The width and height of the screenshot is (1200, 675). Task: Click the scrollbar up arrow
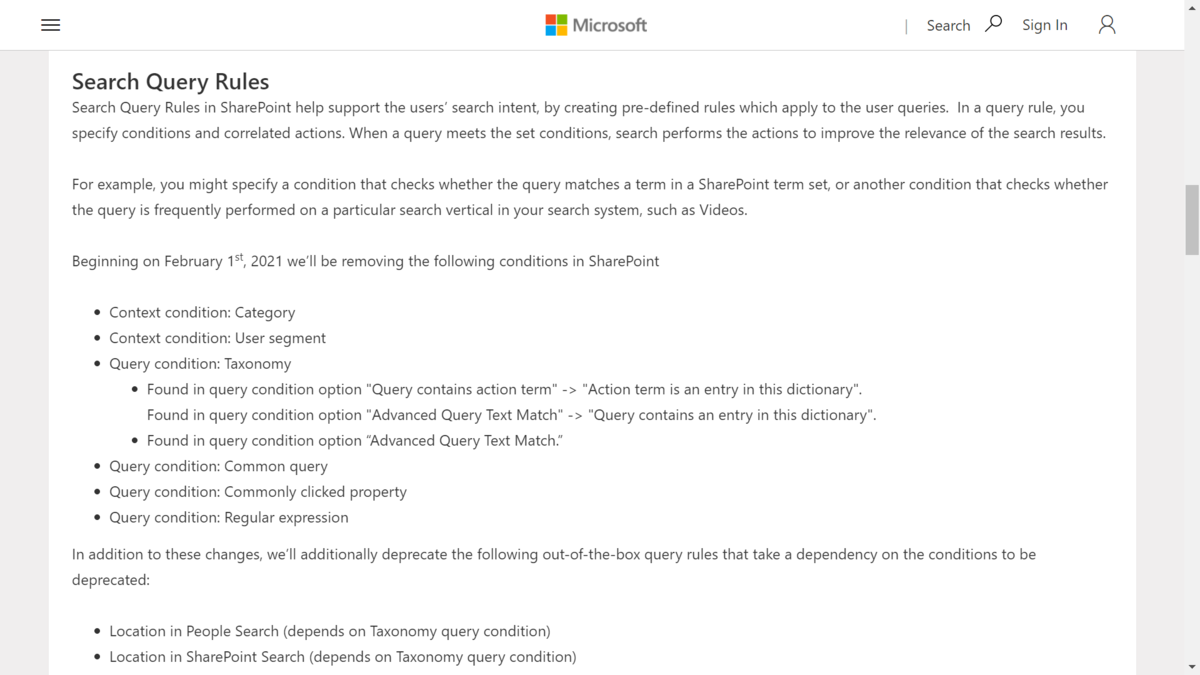click(x=1191, y=8)
